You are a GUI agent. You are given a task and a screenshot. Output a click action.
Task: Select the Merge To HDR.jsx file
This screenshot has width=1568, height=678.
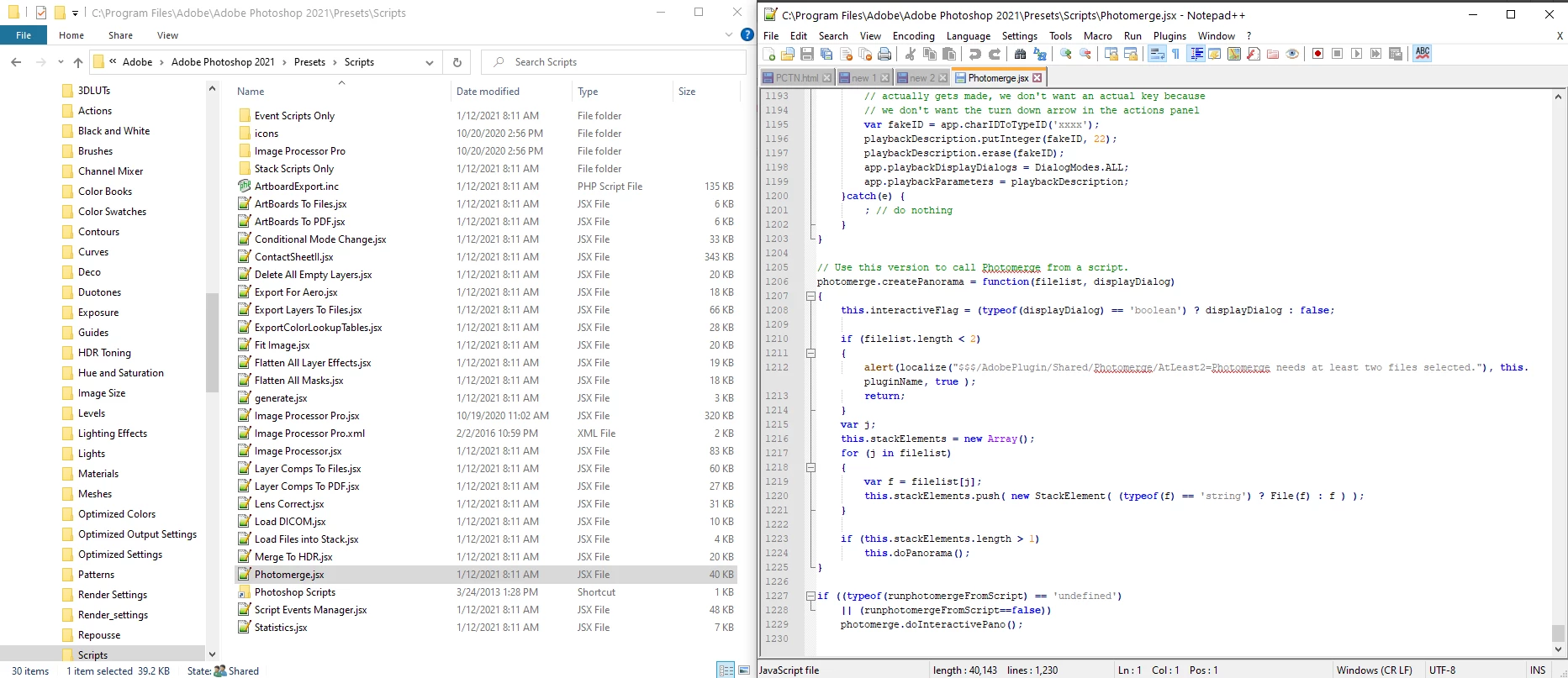[x=293, y=557]
